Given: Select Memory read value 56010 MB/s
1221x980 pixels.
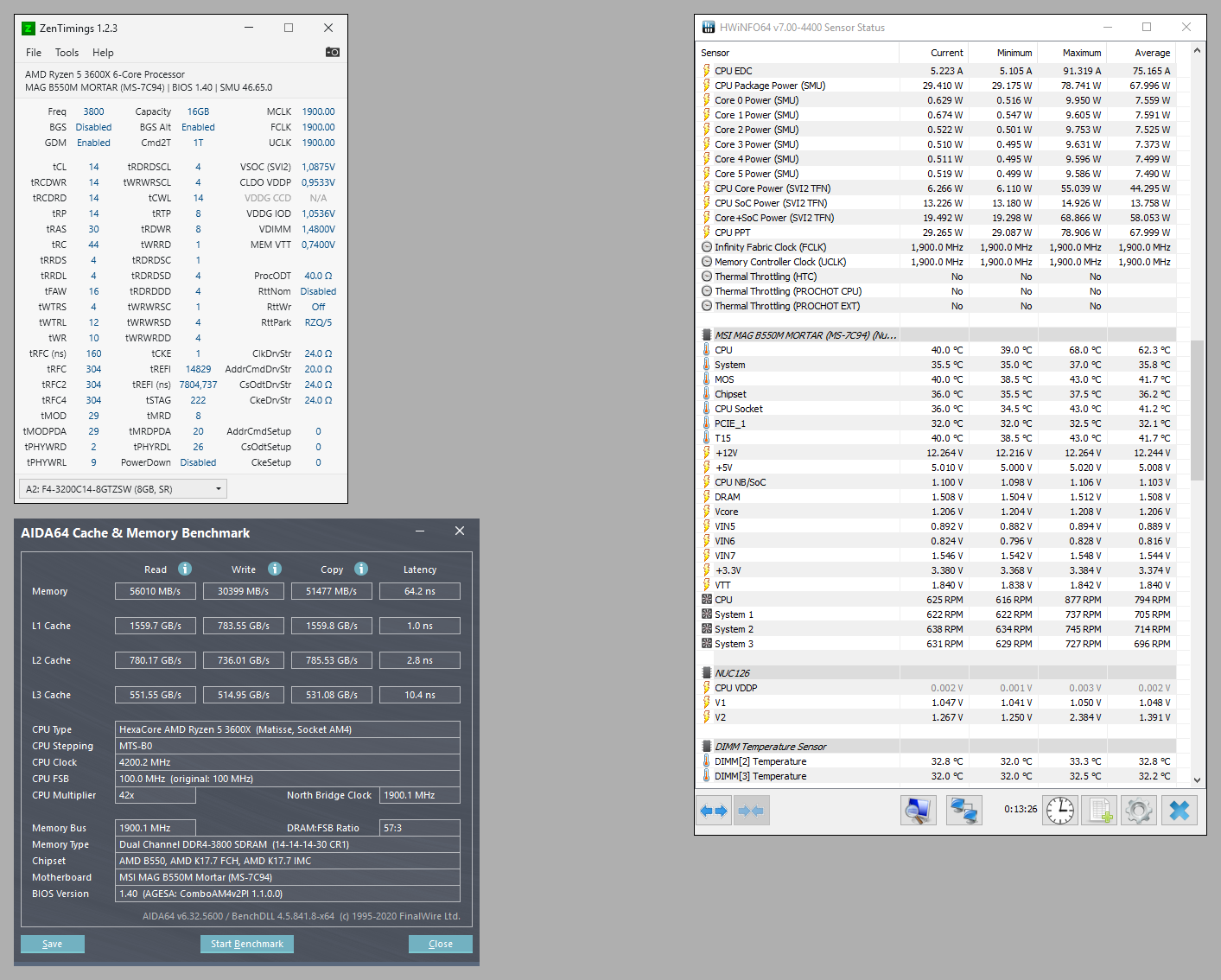Looking at the screenshot, I should (156, 591).
